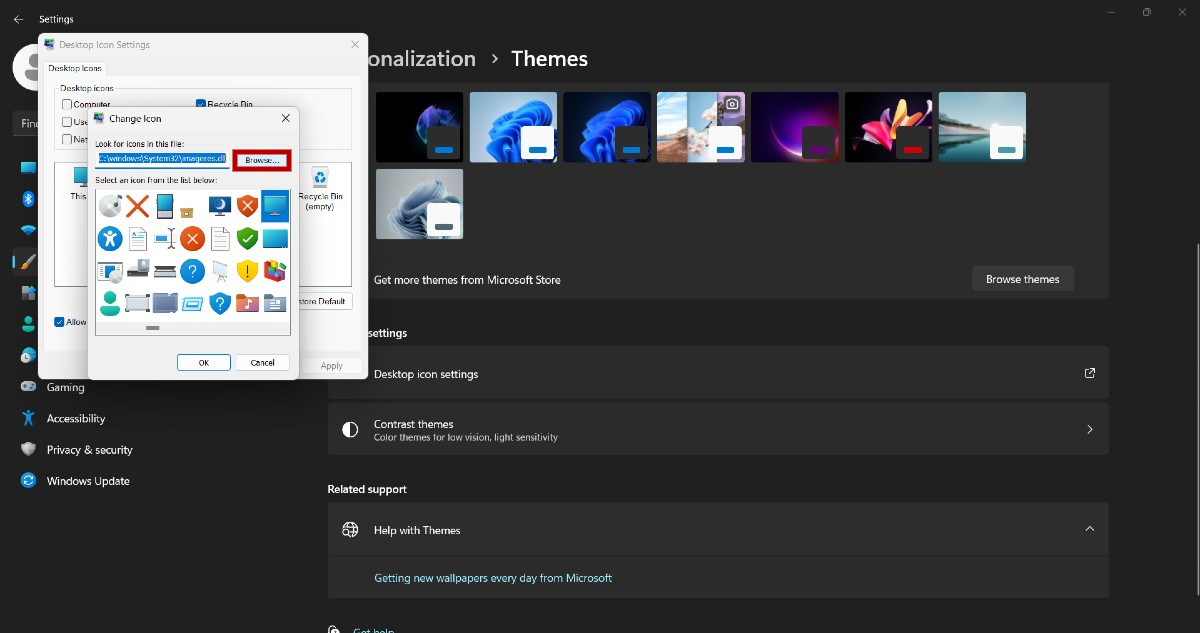The image size is (1200, 633).
Task: Open Accessibility in the settings sidebar
Action: (76, 419)
